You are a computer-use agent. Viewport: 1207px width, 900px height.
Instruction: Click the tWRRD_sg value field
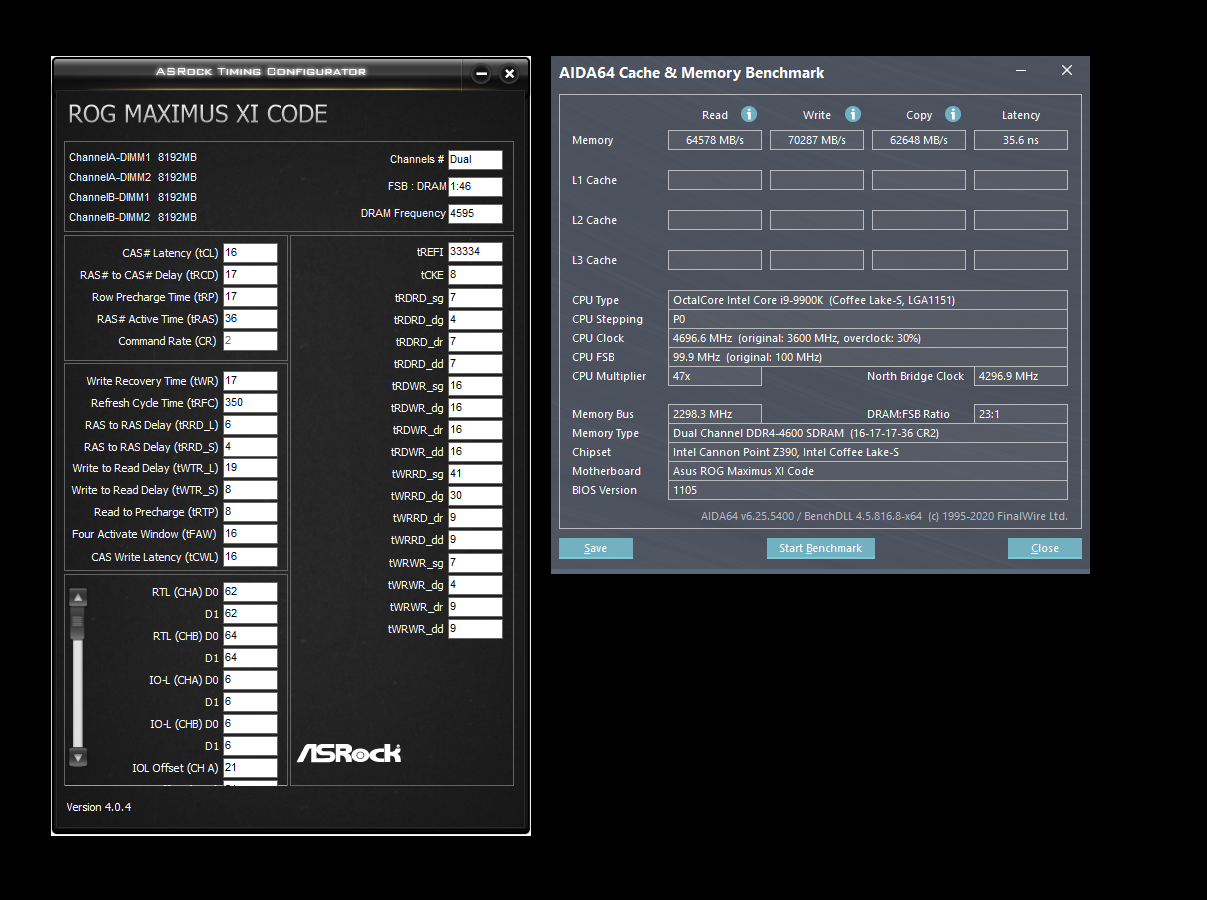click(x=475, y=474)
